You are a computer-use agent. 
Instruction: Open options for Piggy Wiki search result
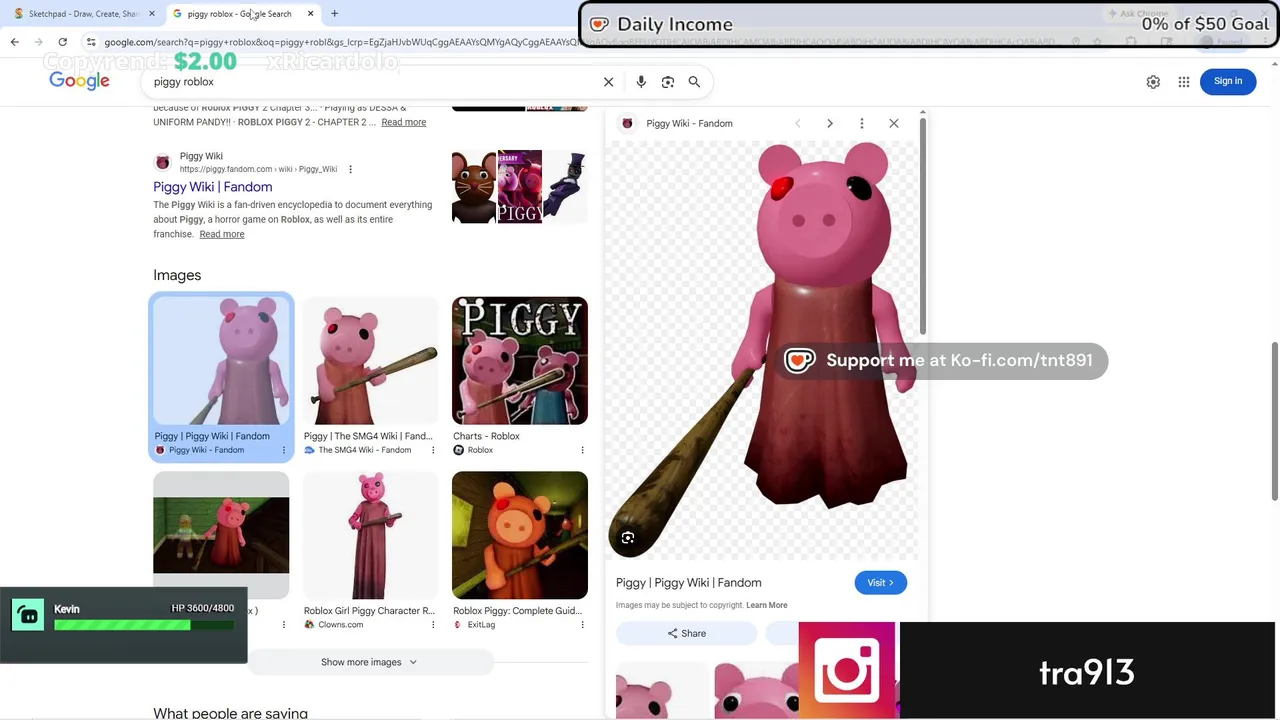[350, 169]
